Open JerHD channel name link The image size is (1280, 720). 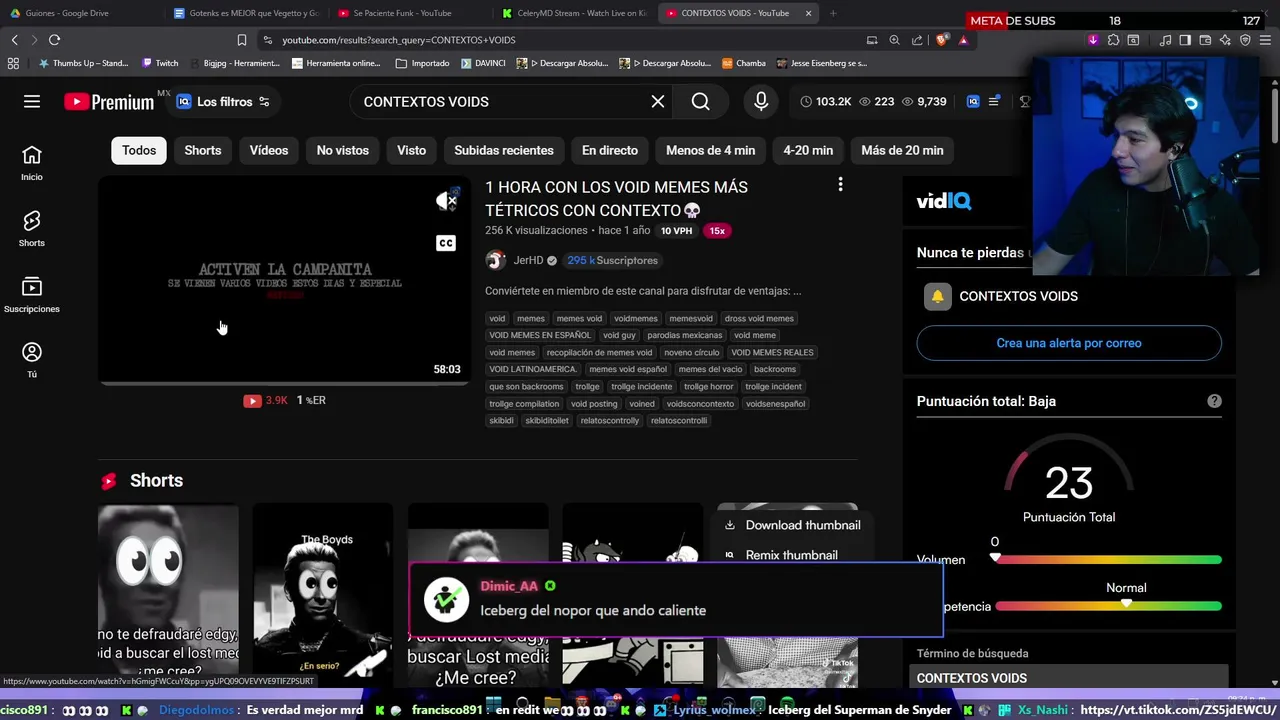pos(528,260)
